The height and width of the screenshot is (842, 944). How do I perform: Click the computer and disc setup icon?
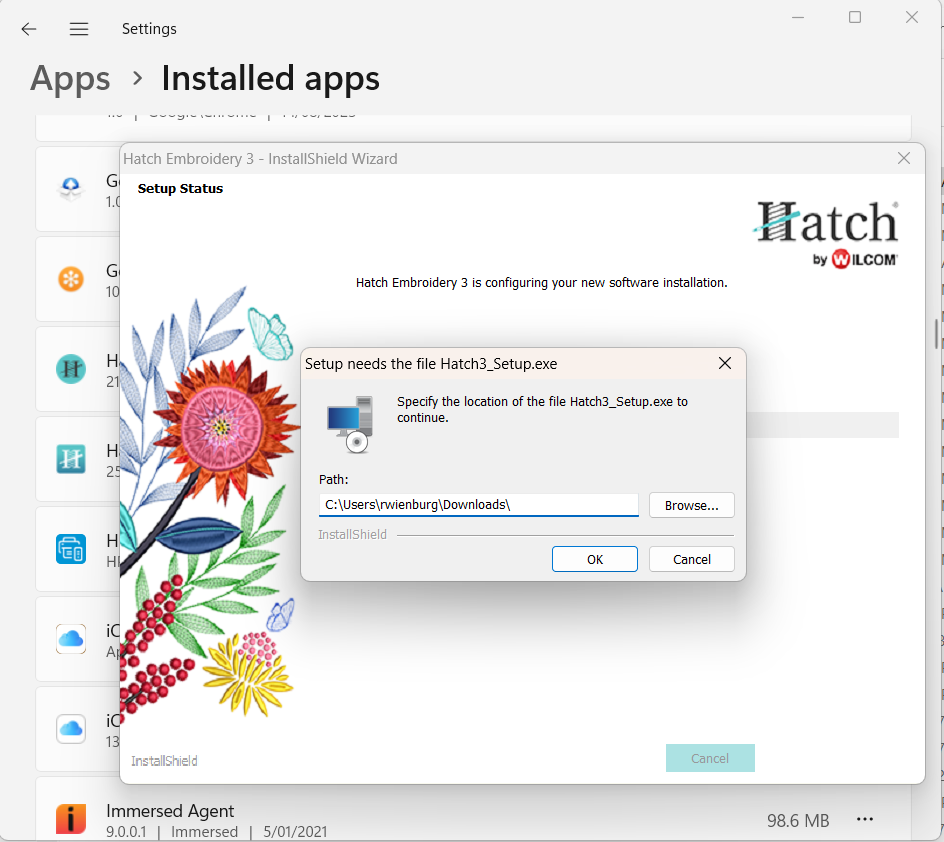pyautogui.click(x=350, y=424)
